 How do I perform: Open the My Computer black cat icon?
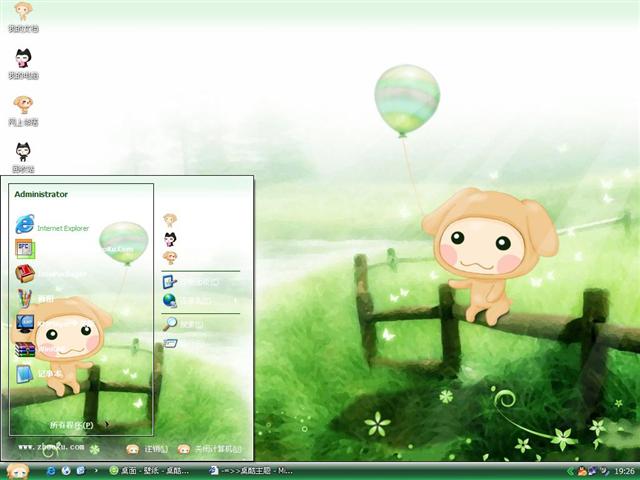23,64
